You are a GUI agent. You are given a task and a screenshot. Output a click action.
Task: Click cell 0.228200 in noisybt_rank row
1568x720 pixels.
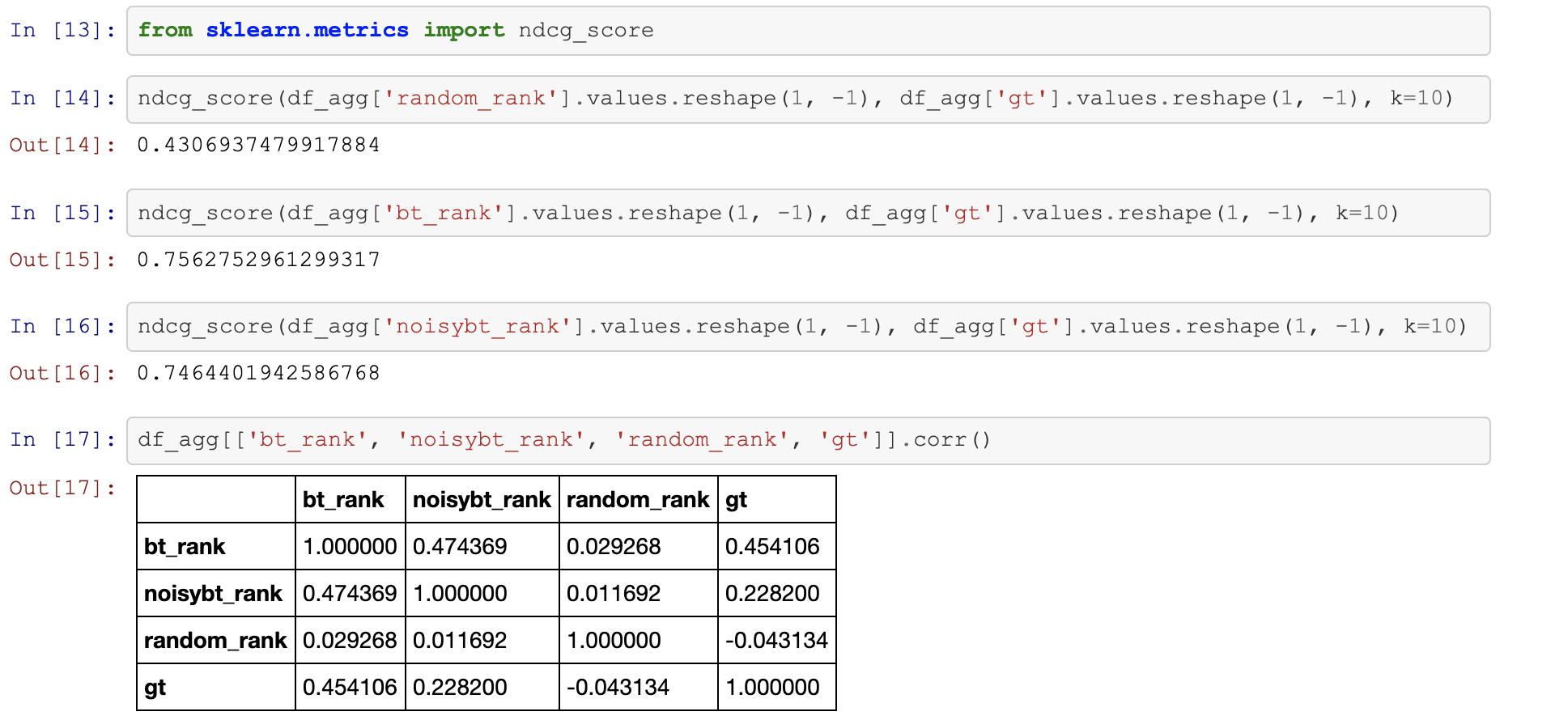point(777,594)
